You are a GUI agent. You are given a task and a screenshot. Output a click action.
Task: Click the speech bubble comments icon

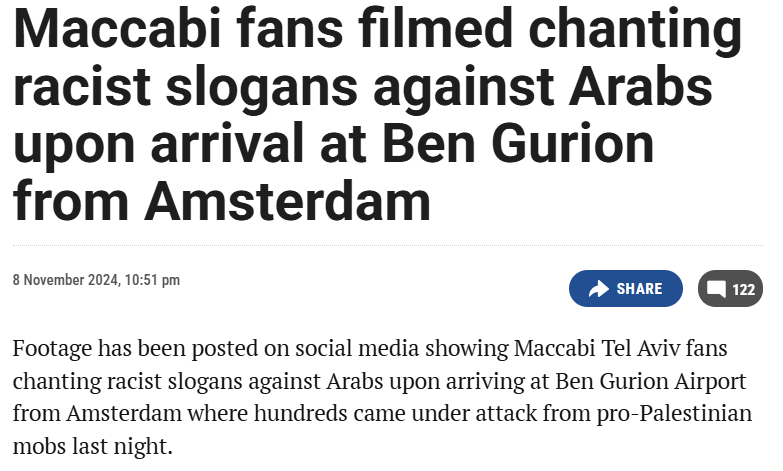[716, 289]
